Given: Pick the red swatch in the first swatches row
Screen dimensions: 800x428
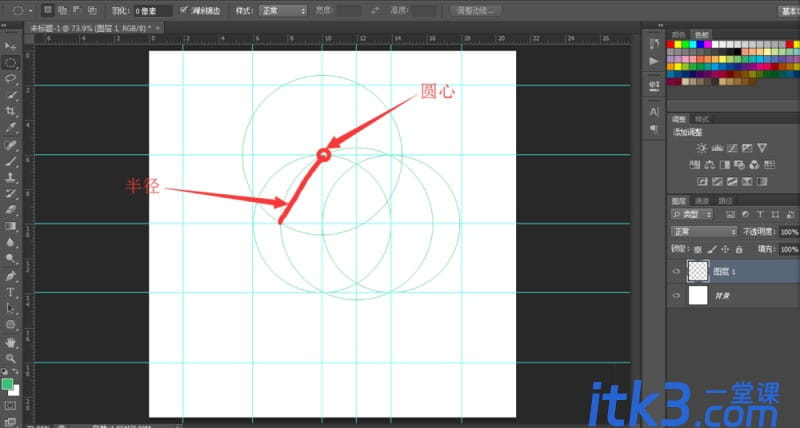Looking at the screenshot, I should tap(670, 44).
